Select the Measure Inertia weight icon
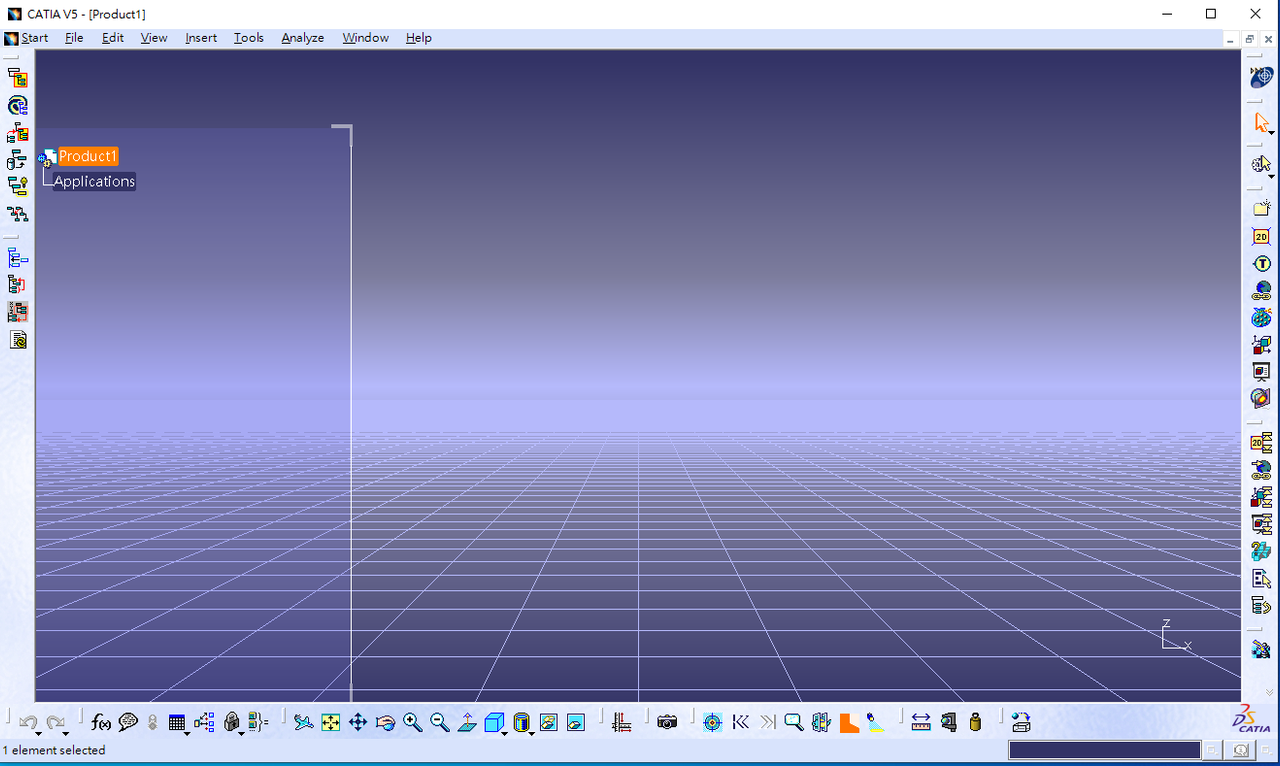Screen dimensions: 1280x766 (974, 721)
